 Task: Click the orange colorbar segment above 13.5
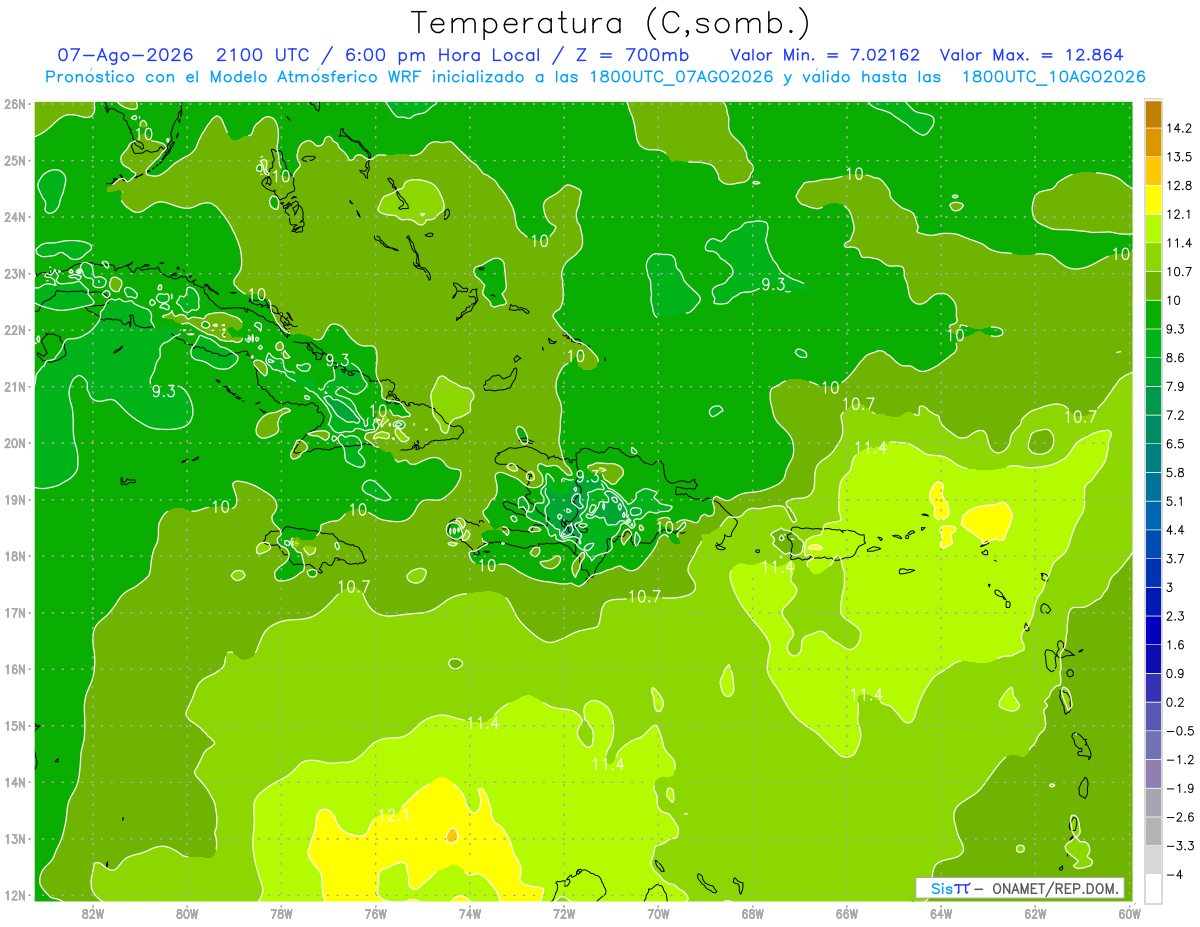tap(1153, 142)
